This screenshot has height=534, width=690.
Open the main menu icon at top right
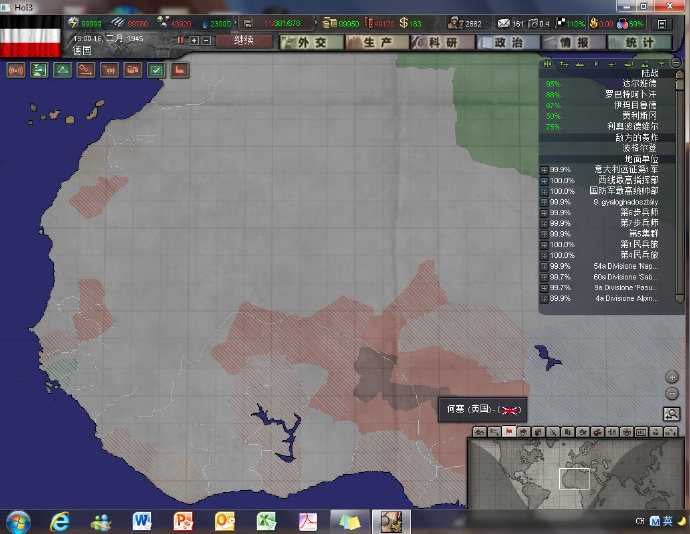pos(661,24)
